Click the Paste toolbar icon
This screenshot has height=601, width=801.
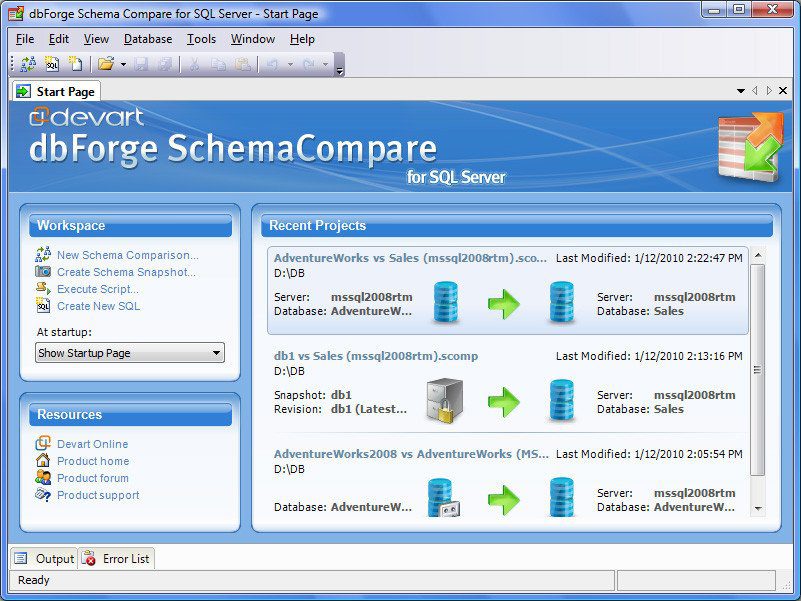pos(243,64)
